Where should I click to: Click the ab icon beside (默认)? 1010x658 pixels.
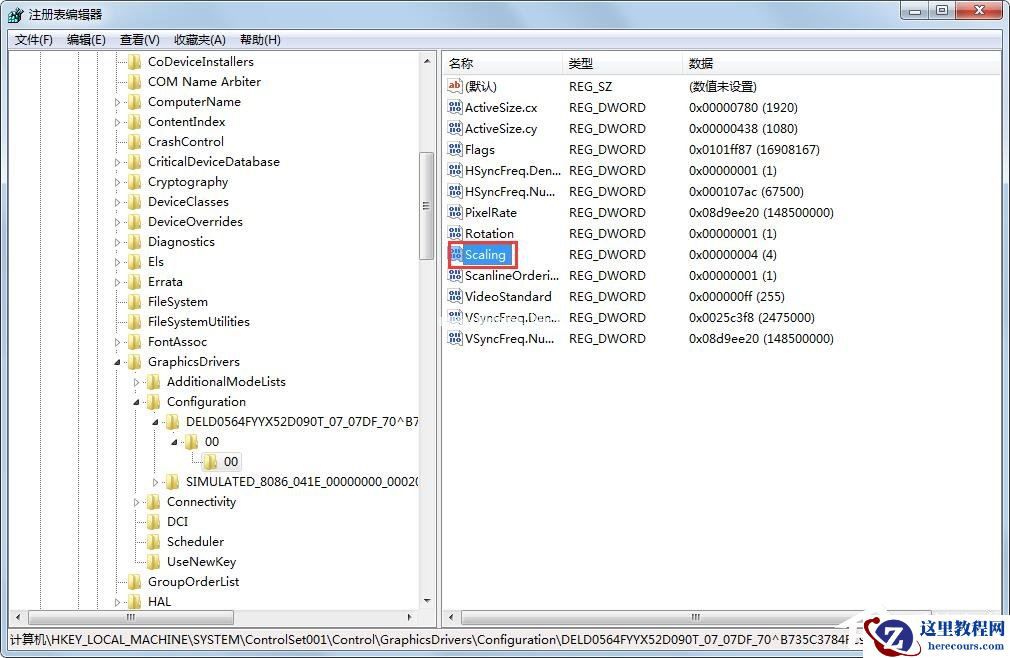click(455, 86)
